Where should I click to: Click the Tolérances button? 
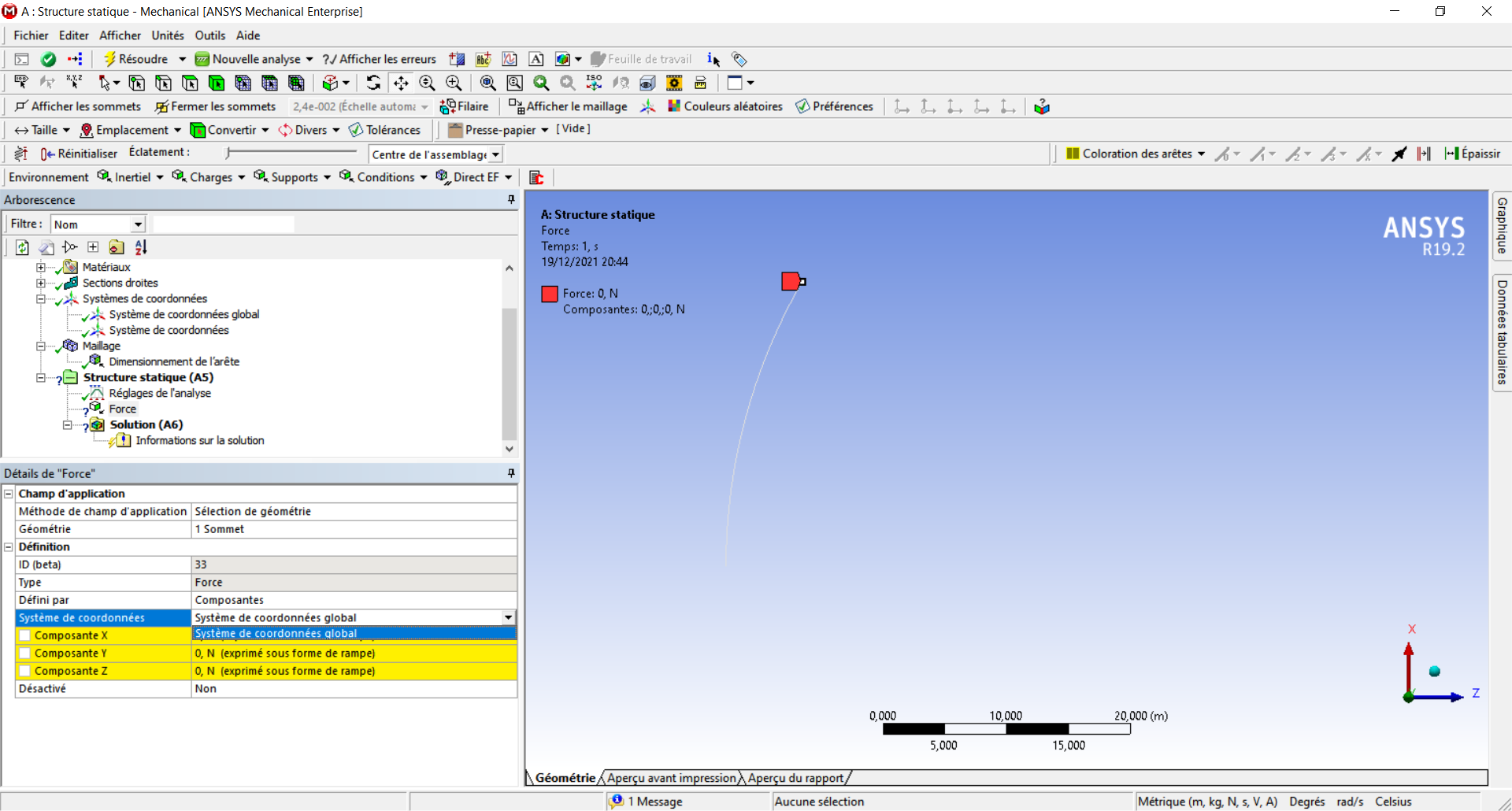[385, 130]
